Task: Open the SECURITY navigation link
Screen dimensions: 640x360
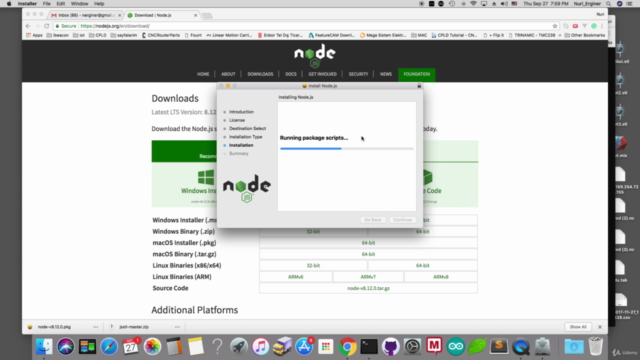Action: (x=358, y=74)
